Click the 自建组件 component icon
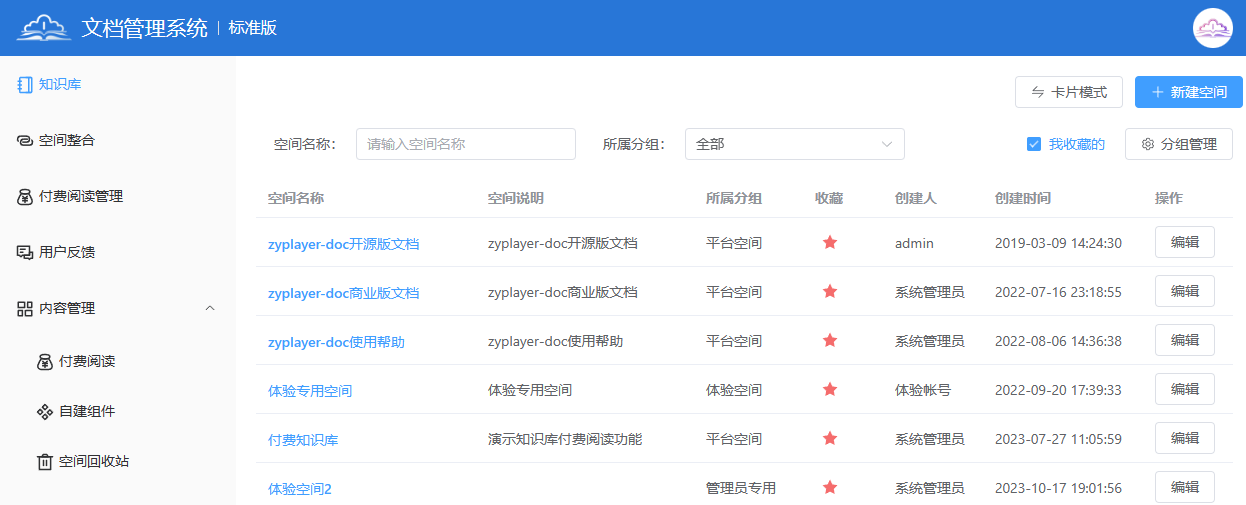The image size is (1246, 505). (x=44, y=411)
